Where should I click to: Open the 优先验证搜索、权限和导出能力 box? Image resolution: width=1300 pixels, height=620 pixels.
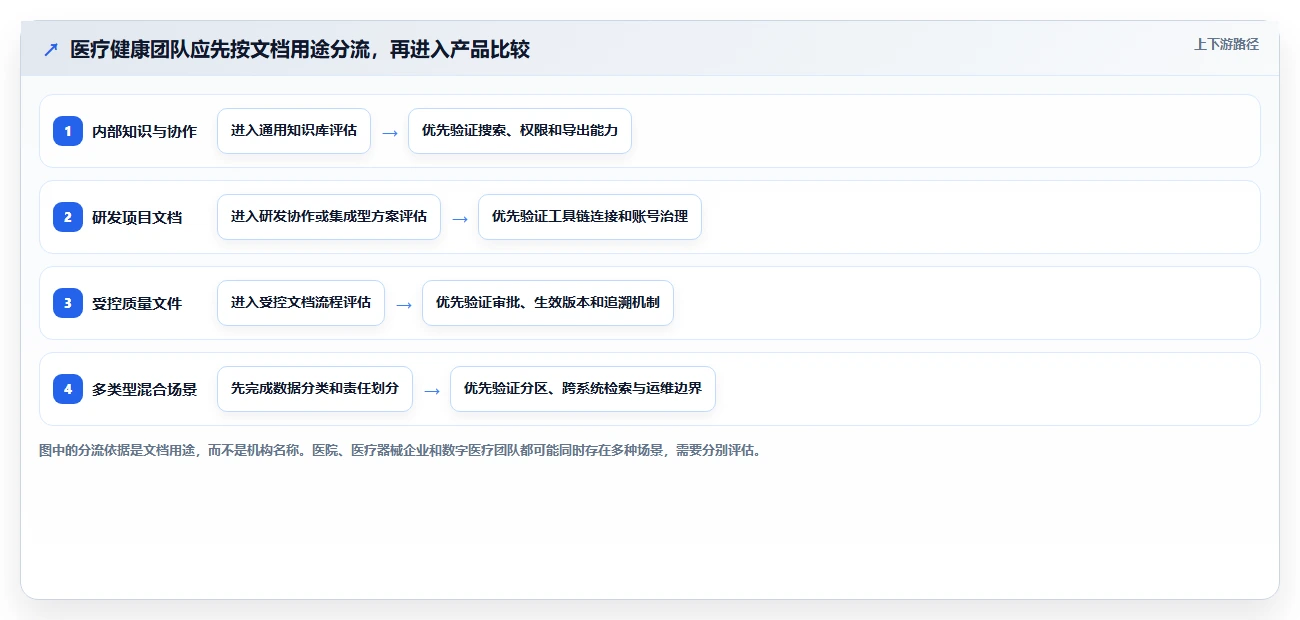point(520,131)
